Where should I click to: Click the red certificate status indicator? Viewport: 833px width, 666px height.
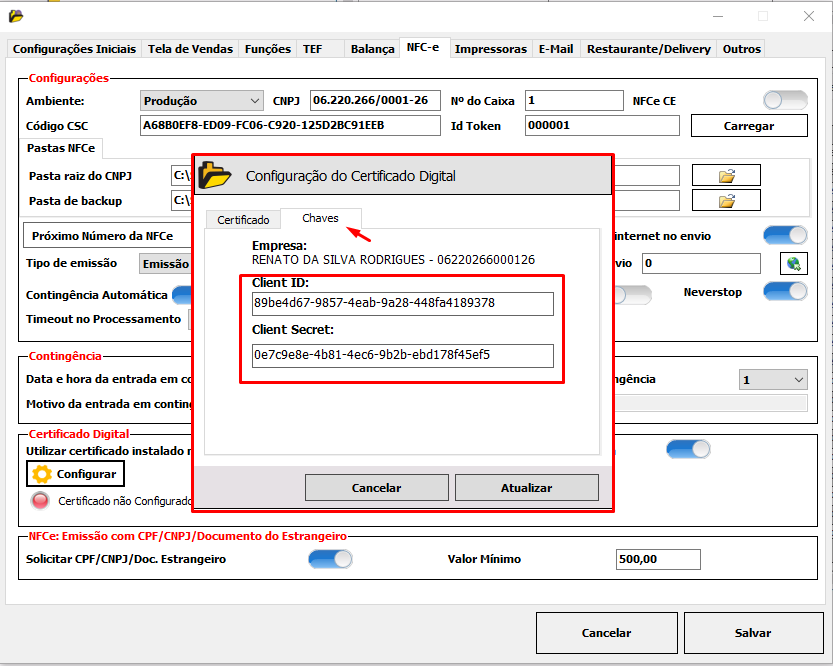41,501
